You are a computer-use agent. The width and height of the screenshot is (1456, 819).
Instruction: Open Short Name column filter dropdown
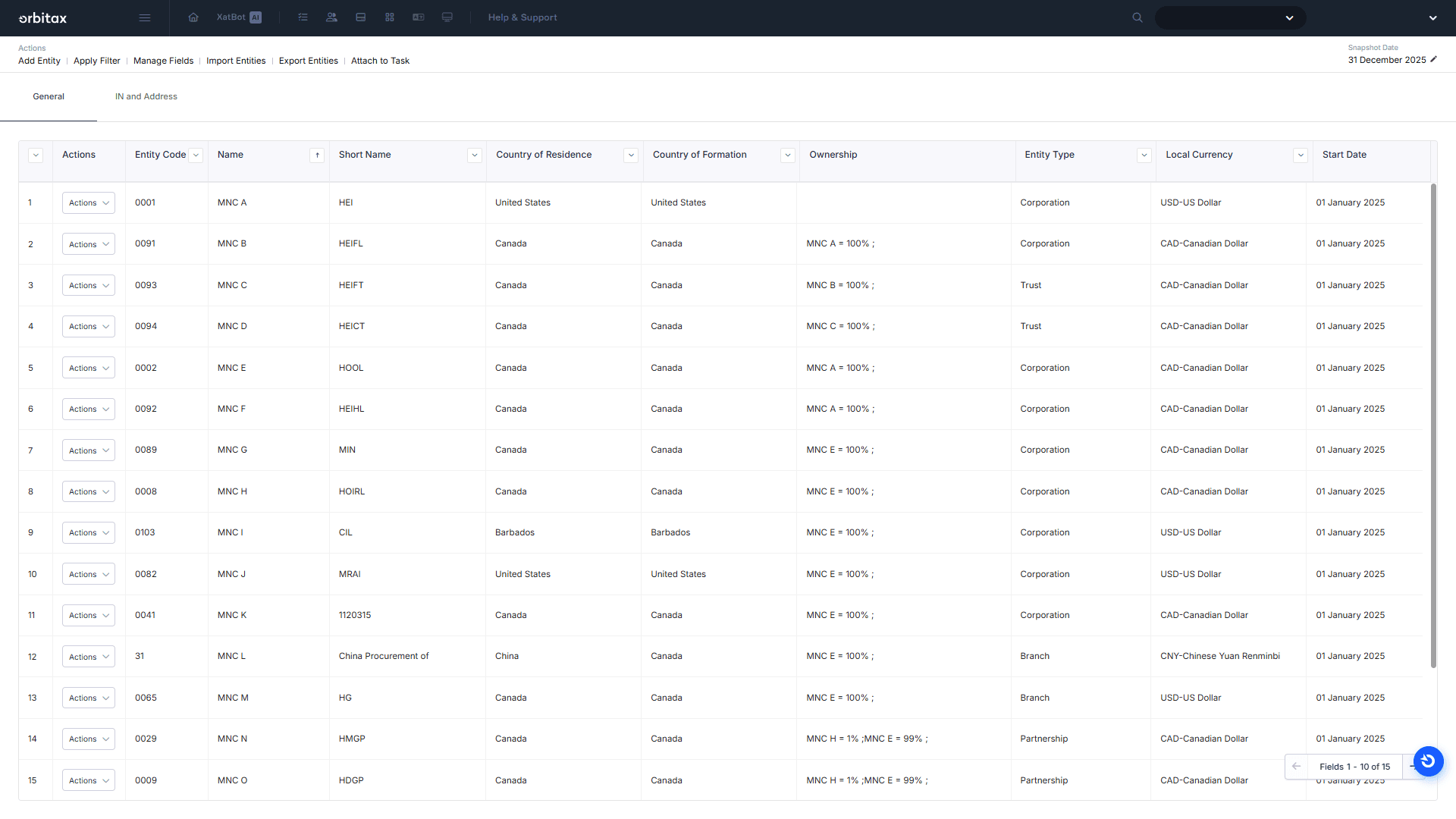(x=475, y=155)
